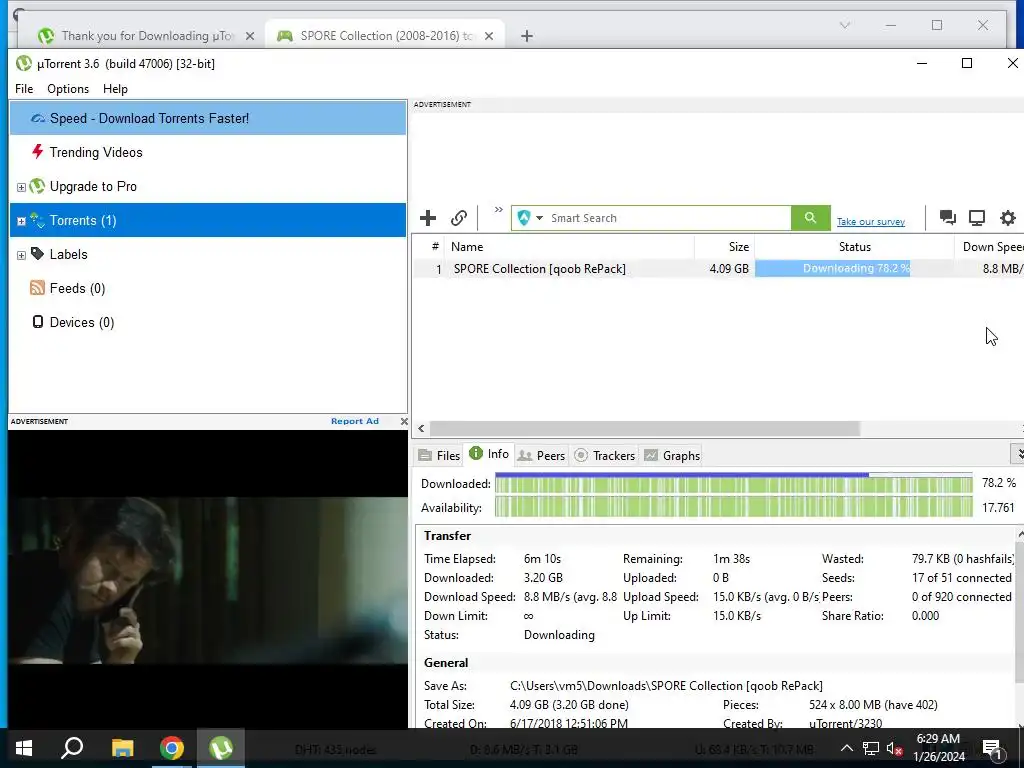Expand the hidden toolbar chevron
Screen dimensions: 1024x768
498,210
